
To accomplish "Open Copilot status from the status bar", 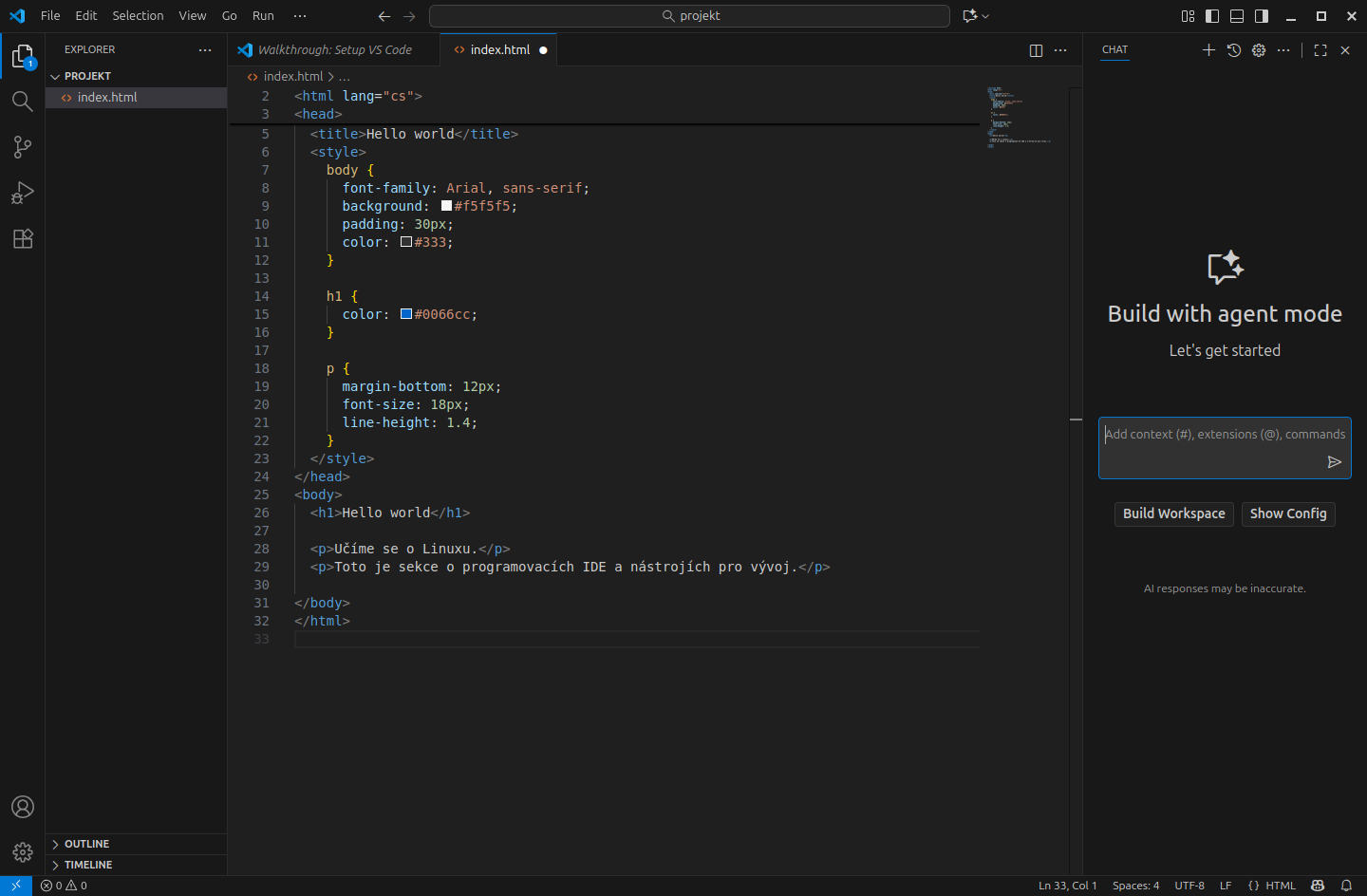I will pos(1318,886).
